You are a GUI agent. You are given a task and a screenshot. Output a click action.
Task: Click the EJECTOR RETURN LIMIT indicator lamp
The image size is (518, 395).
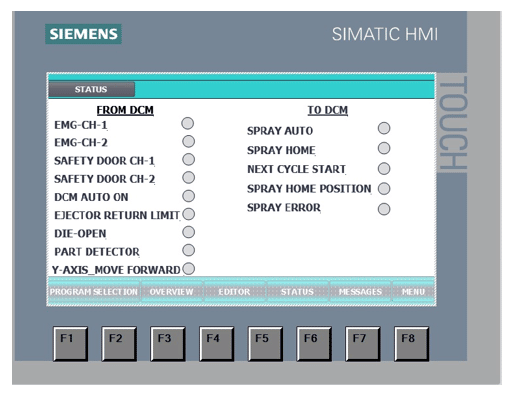pos(189,214)
